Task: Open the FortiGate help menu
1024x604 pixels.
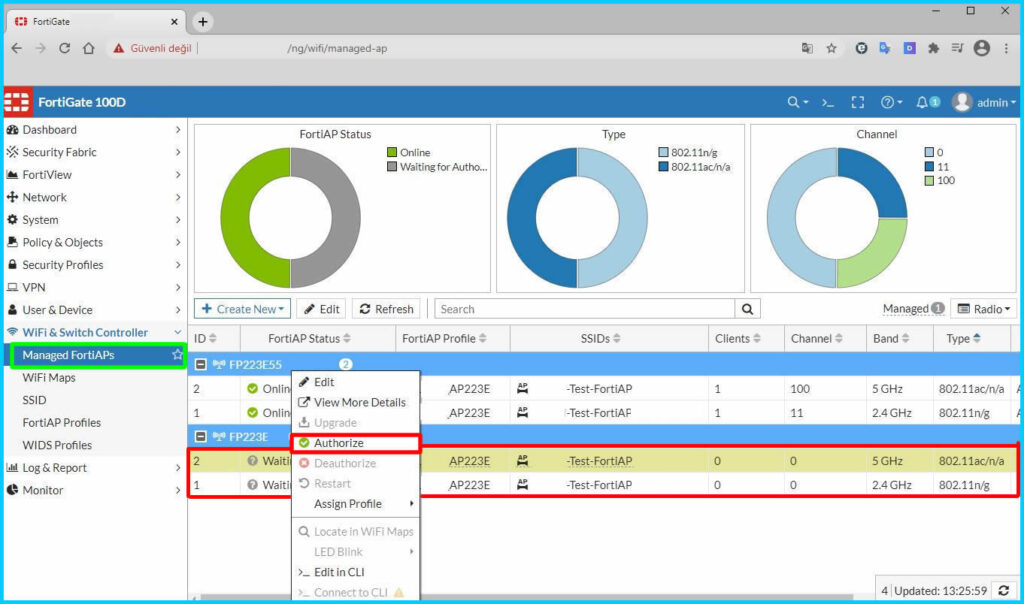Action: coord(891,103)
